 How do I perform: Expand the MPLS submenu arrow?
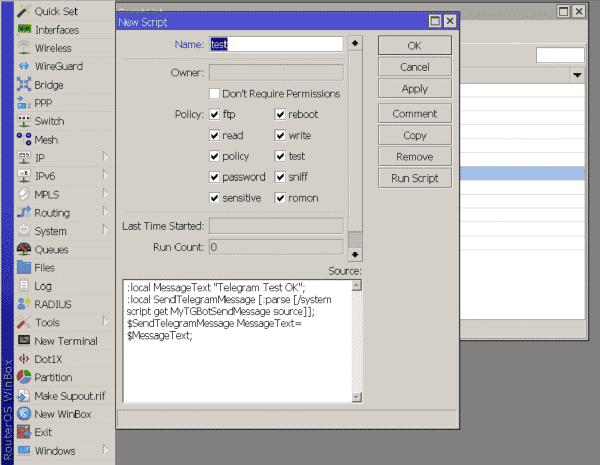pos(105,193)
